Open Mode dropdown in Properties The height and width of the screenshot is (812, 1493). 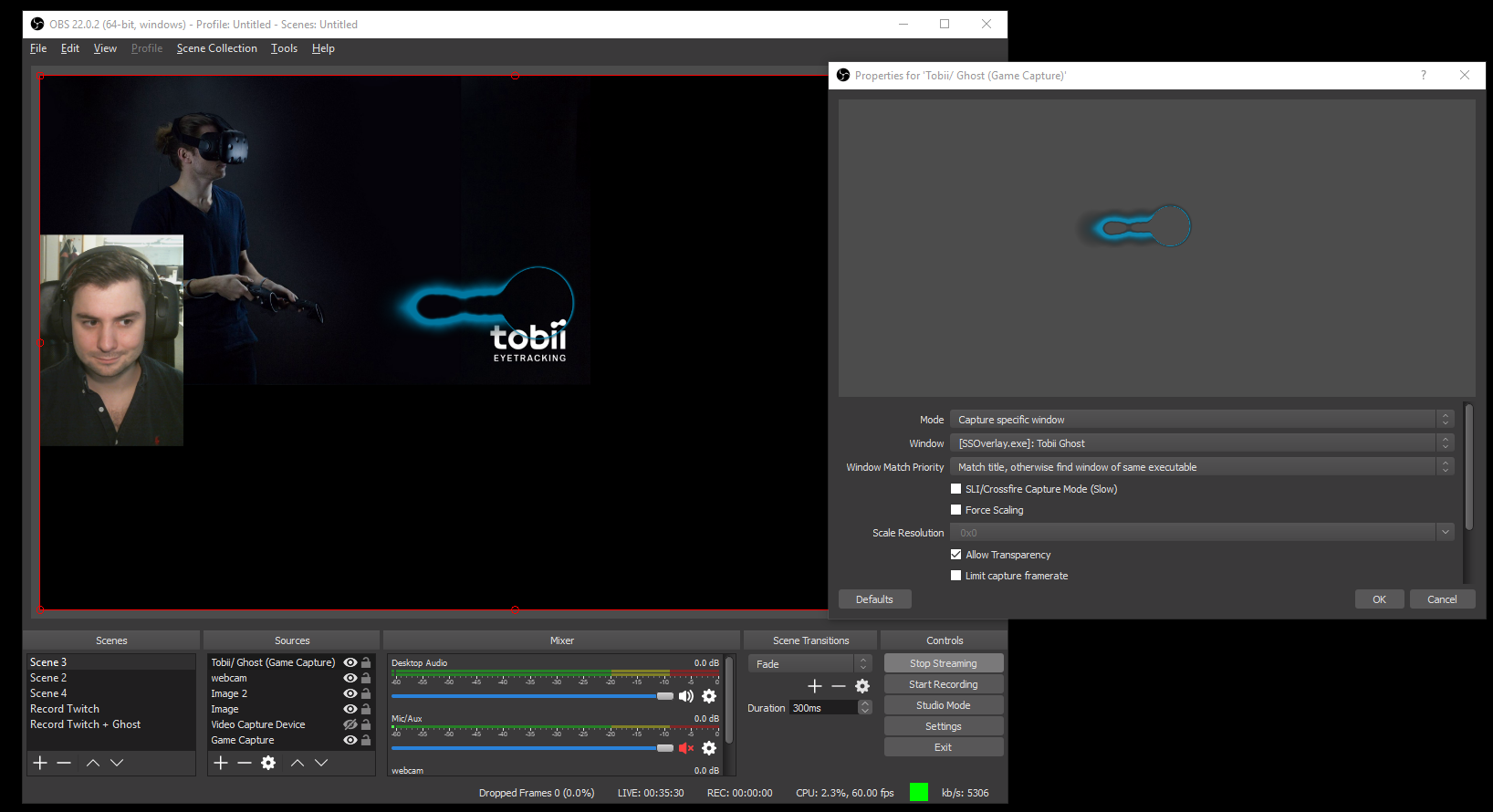pyautogui.click(x=1202, y=420)
